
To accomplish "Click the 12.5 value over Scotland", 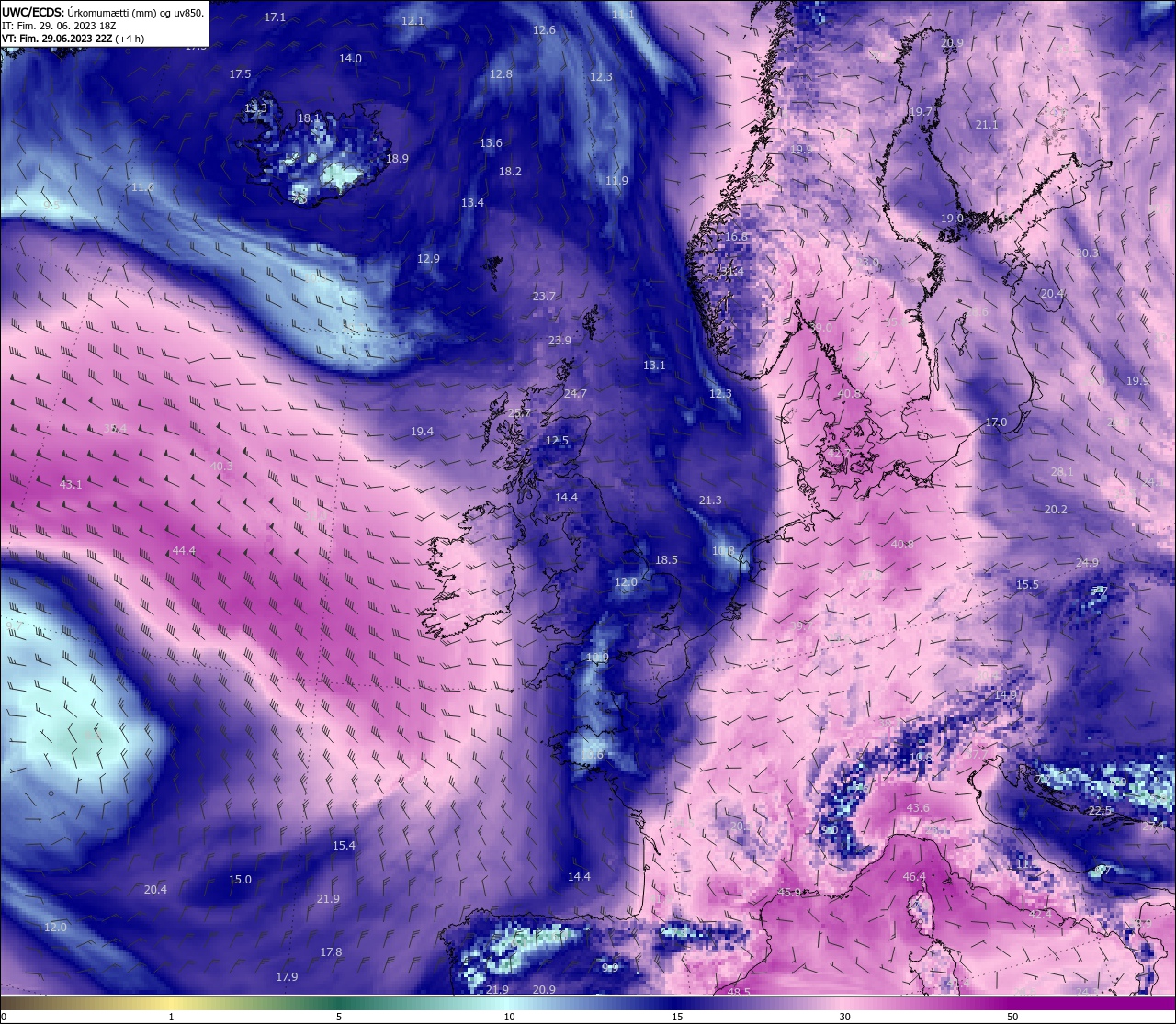I will pos(557,441).
